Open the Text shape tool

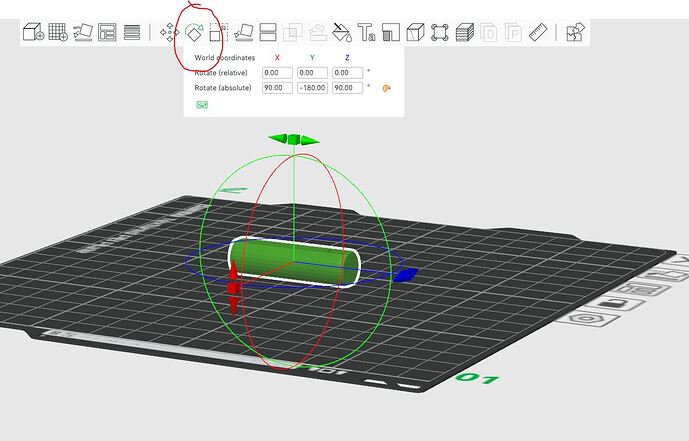pos(366,33)
